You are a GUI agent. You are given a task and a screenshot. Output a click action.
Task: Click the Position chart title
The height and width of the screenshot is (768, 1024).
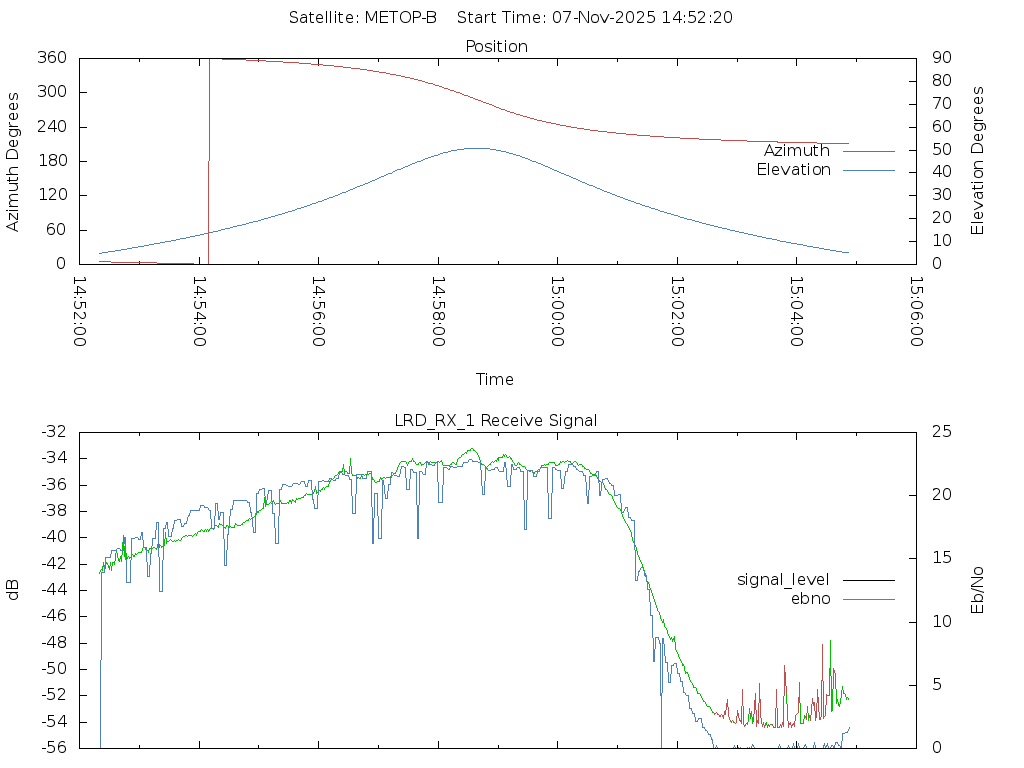tap(497, 46)
